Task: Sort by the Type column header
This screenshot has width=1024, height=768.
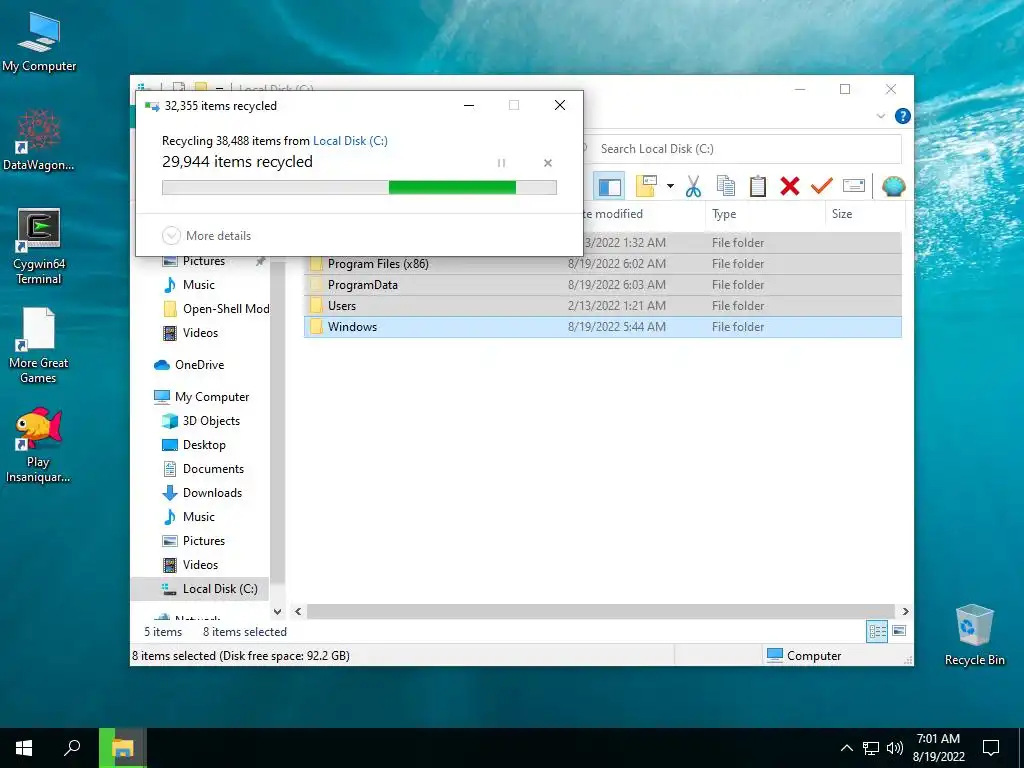Action: [x=765, y=214]
